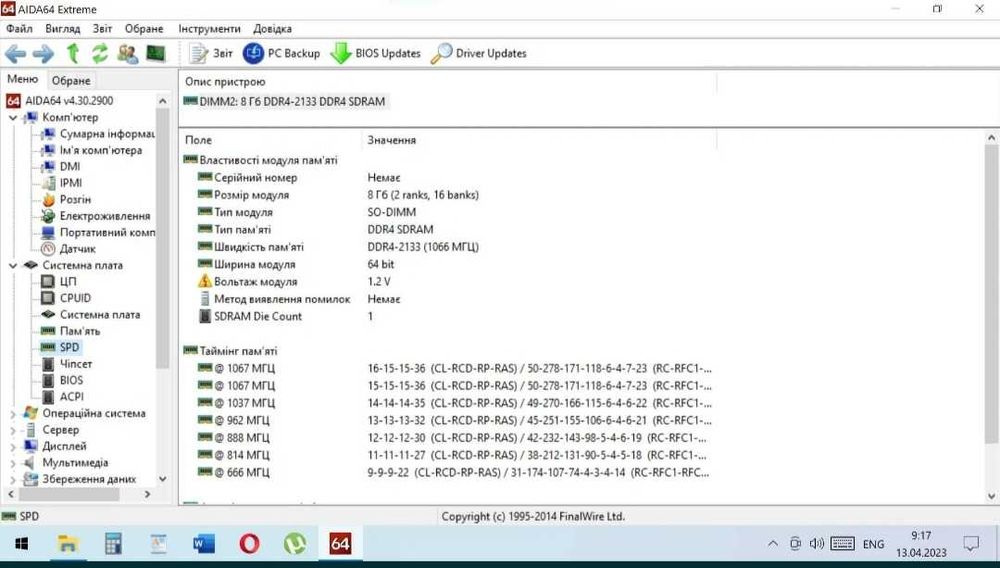Open the Звіт report button in the toolbar
Screen dimensions: 1000x568
pyautogui.click(x=211, y=54)
